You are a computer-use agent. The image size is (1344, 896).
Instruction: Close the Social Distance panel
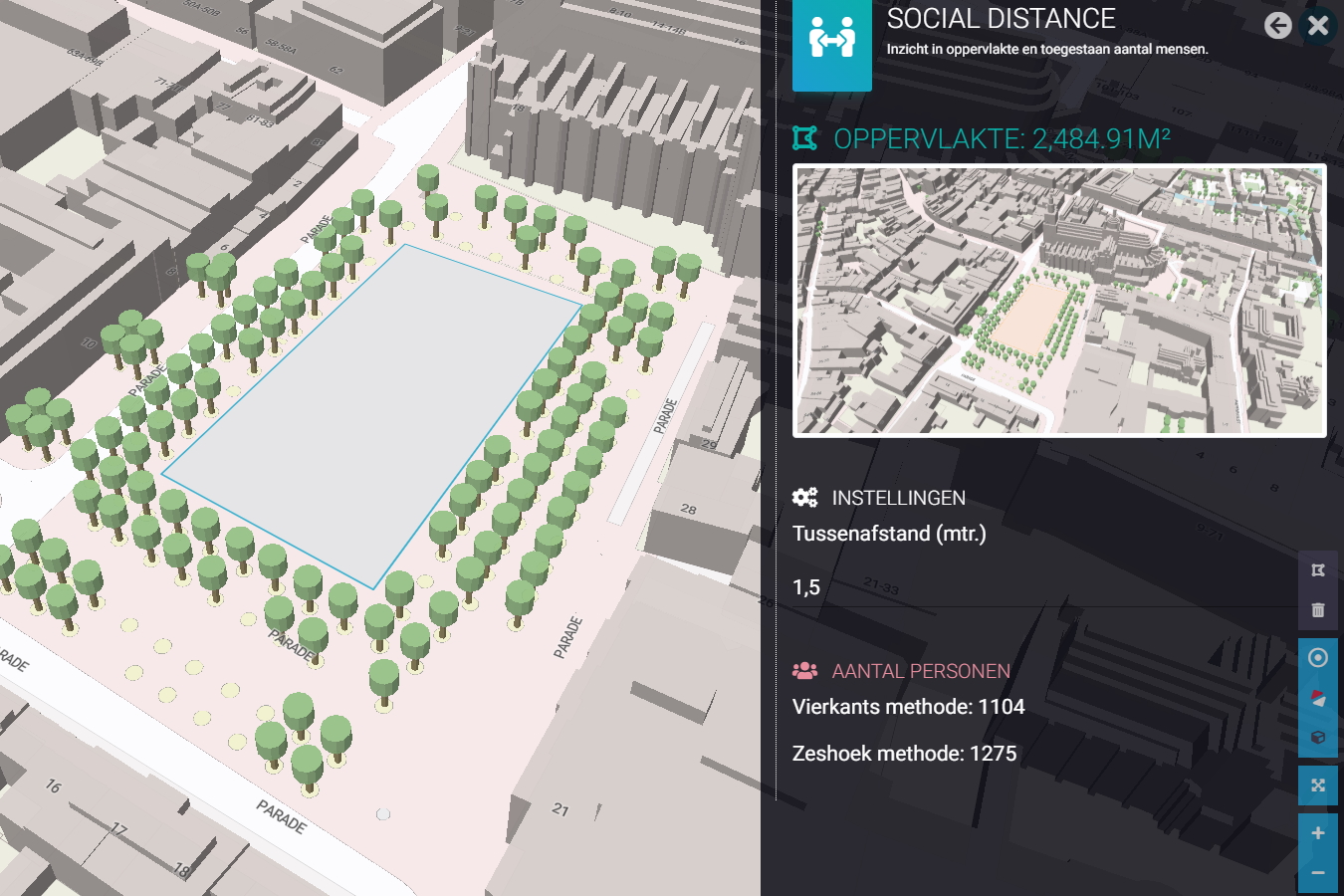click(x=1318, y=26)
